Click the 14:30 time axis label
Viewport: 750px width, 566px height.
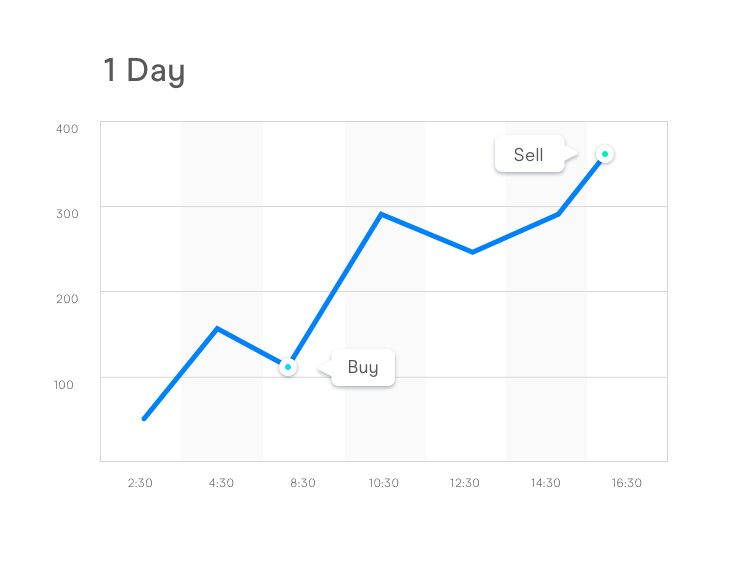[546, 483]
